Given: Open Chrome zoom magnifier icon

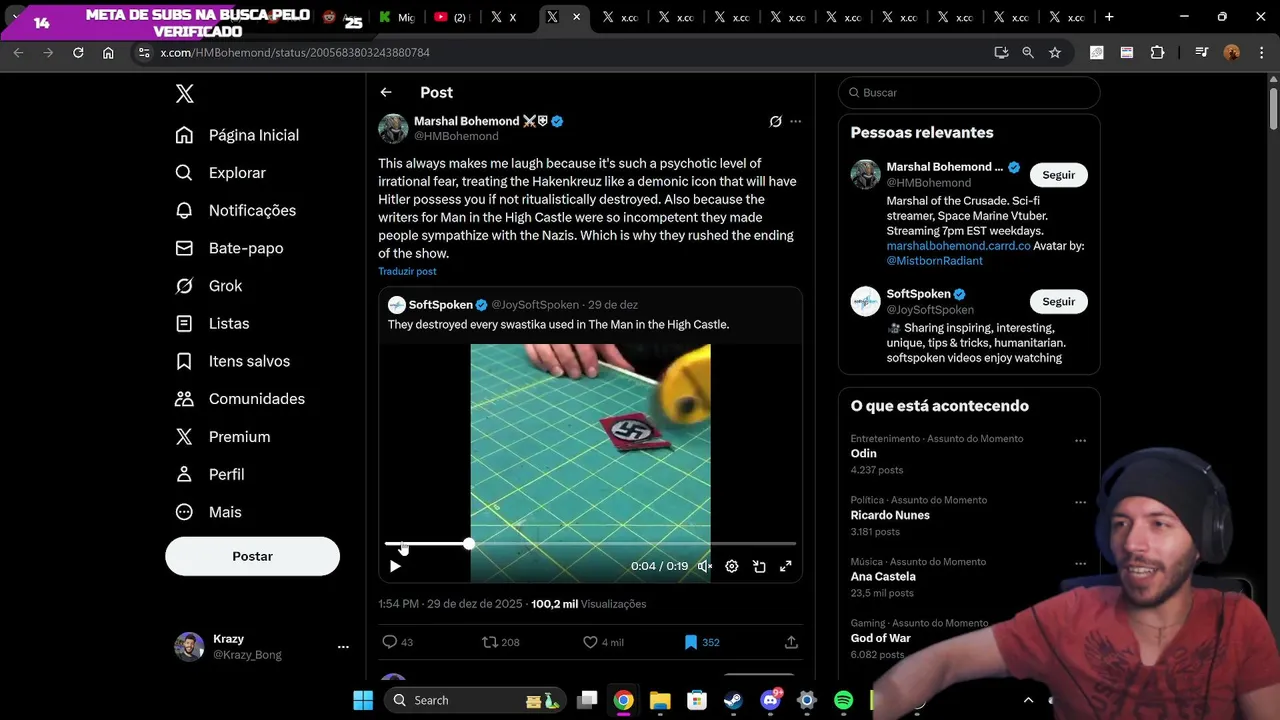Looking at the screenshot, I should [x=1028, y=53].
